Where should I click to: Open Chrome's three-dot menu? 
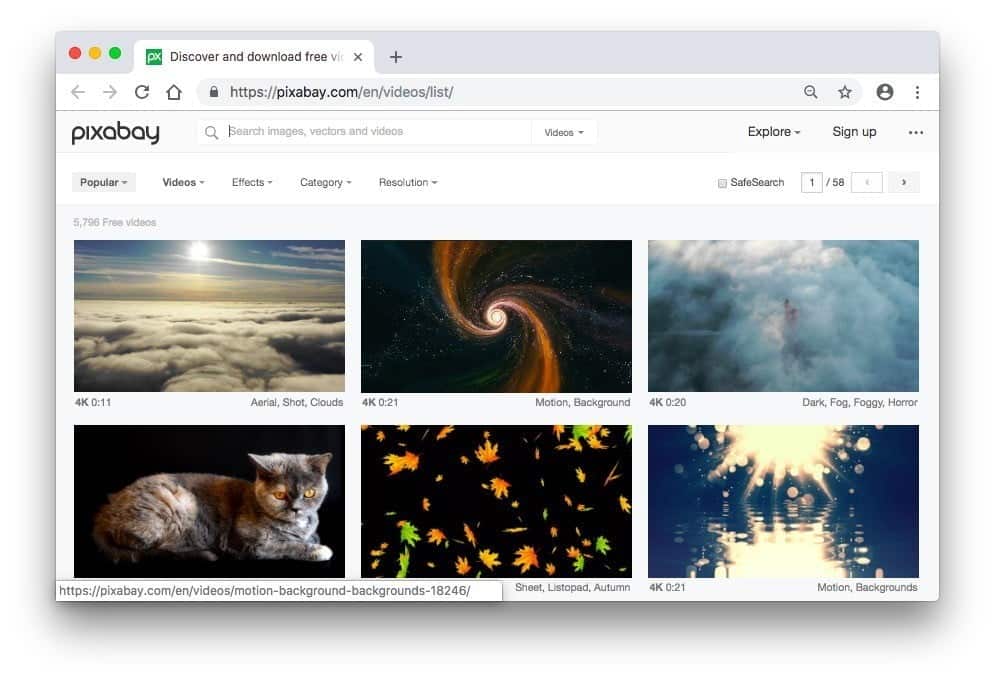point(917,92)
